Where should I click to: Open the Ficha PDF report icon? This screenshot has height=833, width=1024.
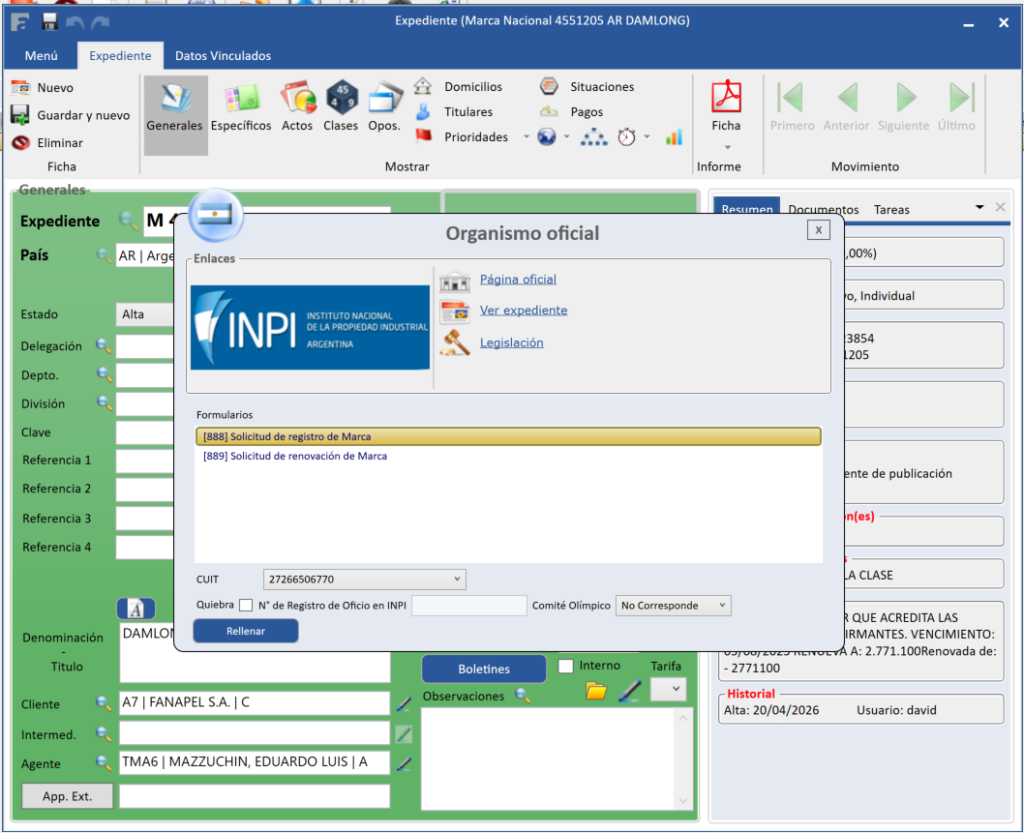tap(726, 98)
